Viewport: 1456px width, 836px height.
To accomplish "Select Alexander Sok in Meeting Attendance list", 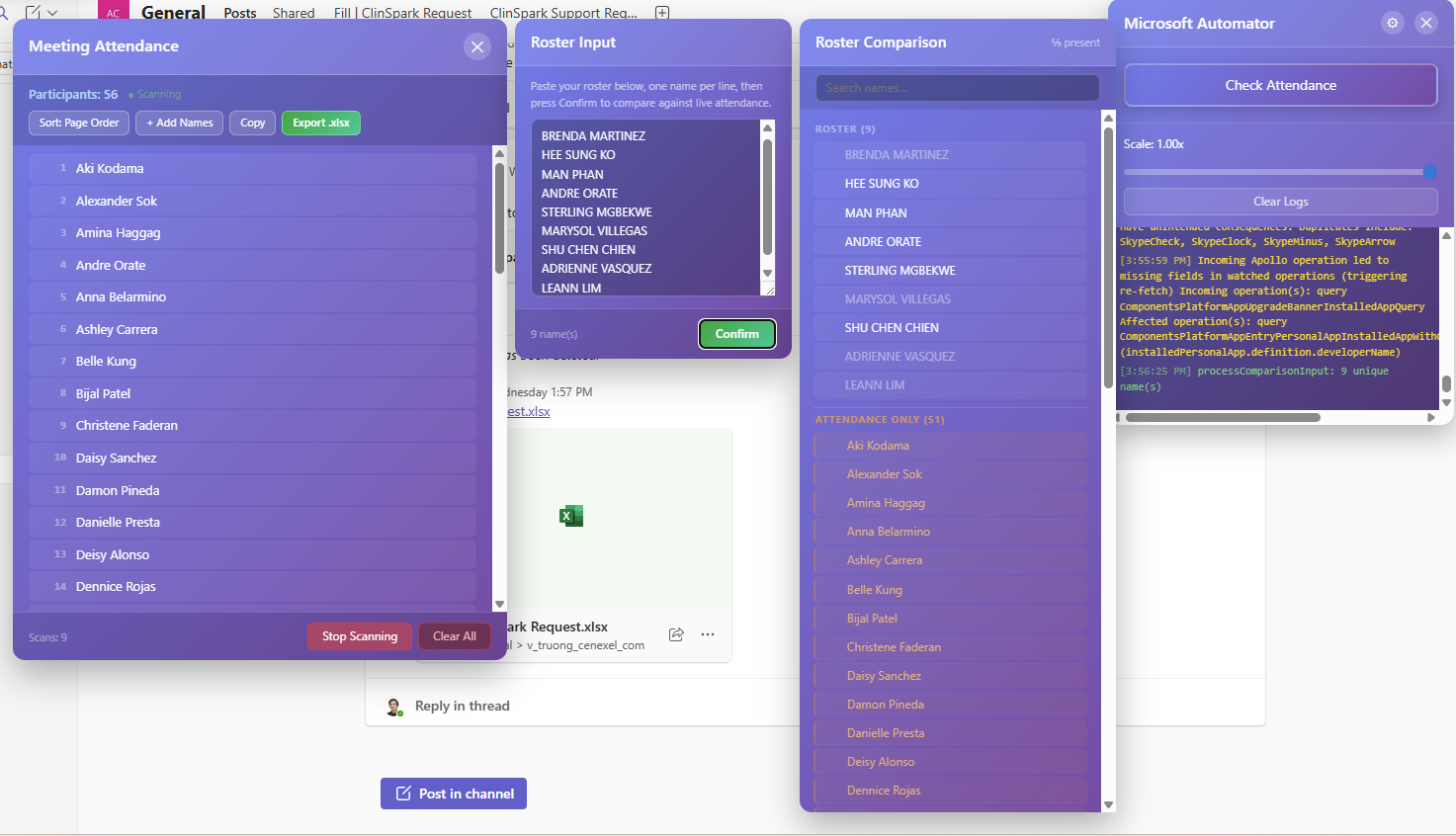I will (x=252, y=201).
